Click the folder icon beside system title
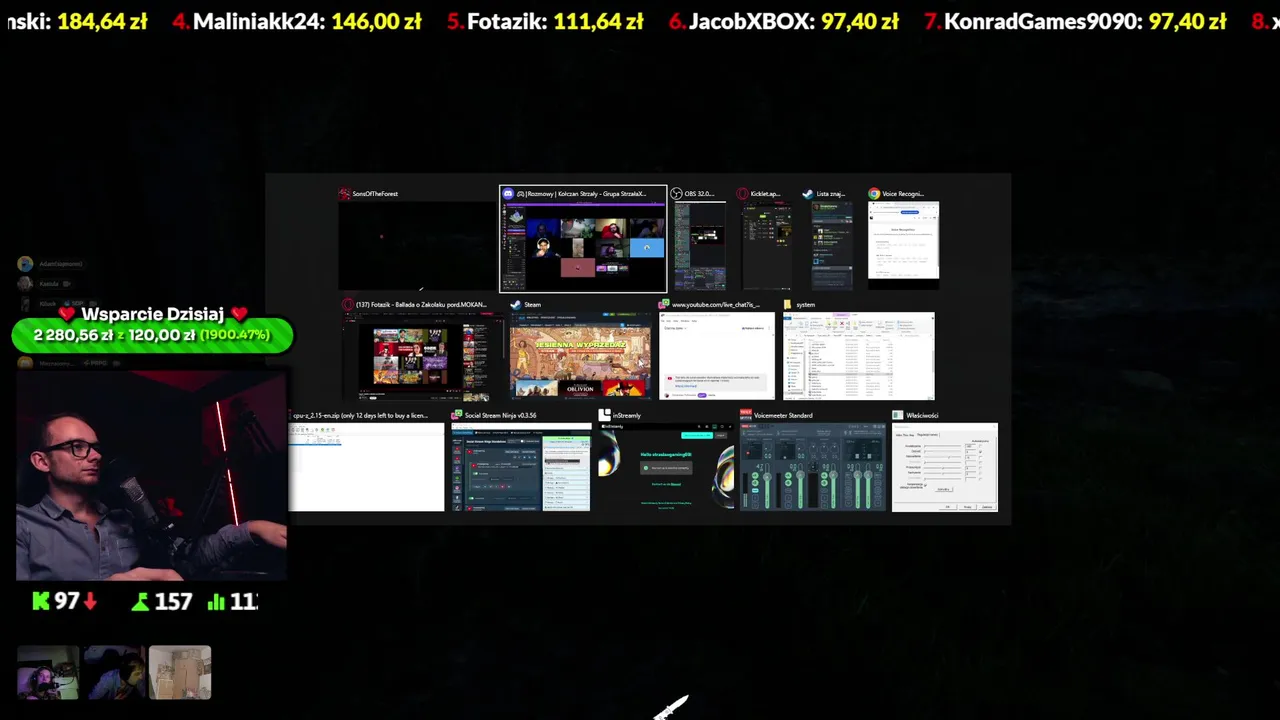This screenshot has width=1280, height=720. 788,305
